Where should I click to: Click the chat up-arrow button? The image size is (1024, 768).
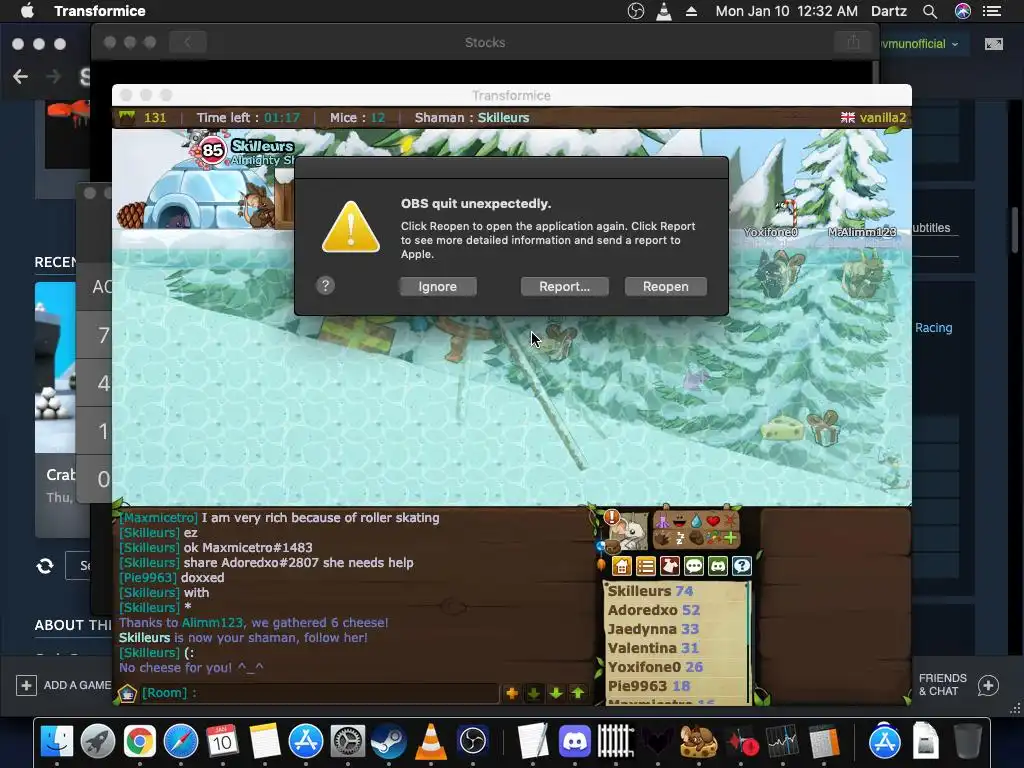tap(578, 693)
